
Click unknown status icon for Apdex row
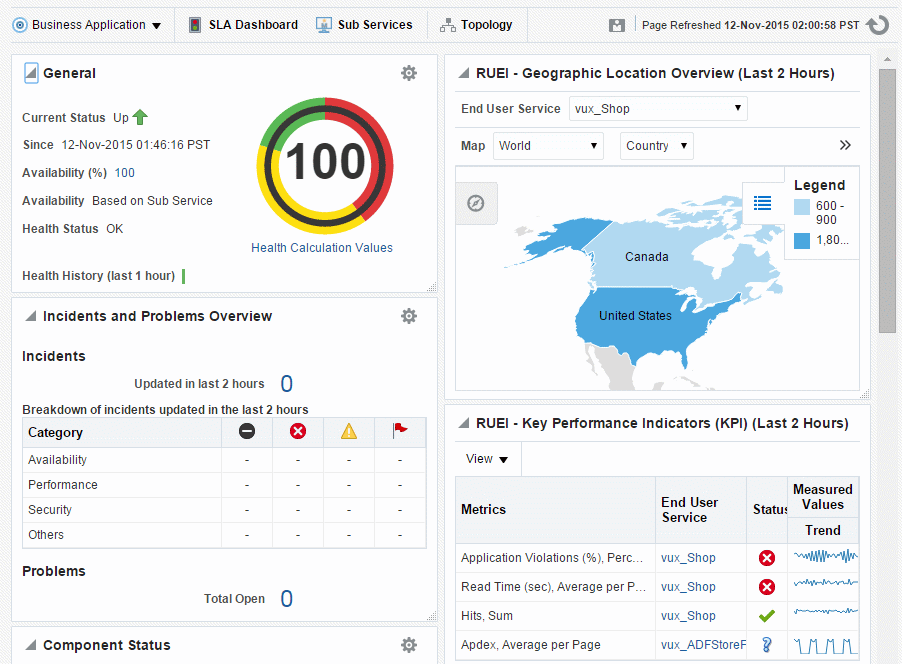(x=767, y=644)
